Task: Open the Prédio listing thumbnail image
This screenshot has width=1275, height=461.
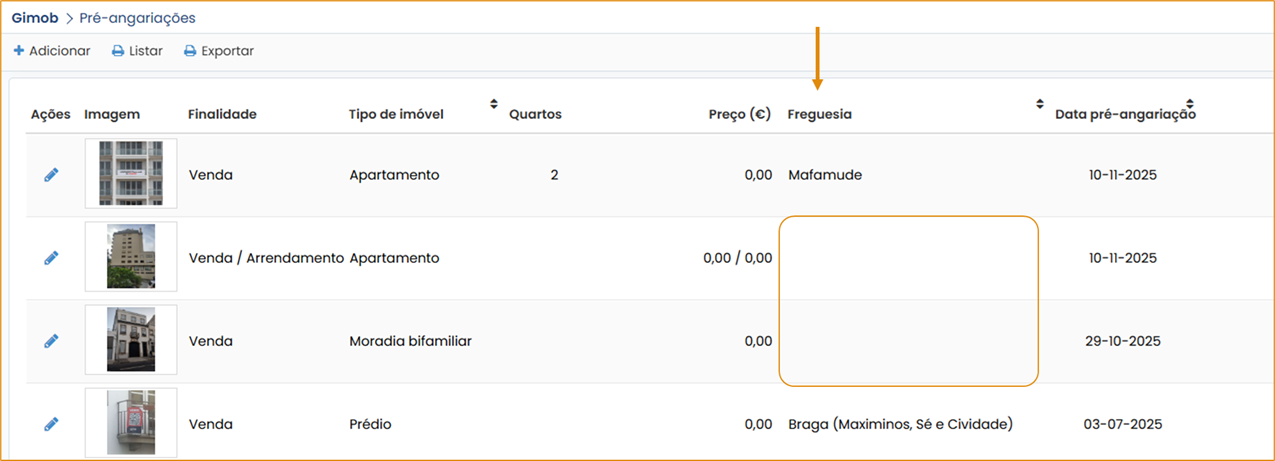Action: coord(131,423)
